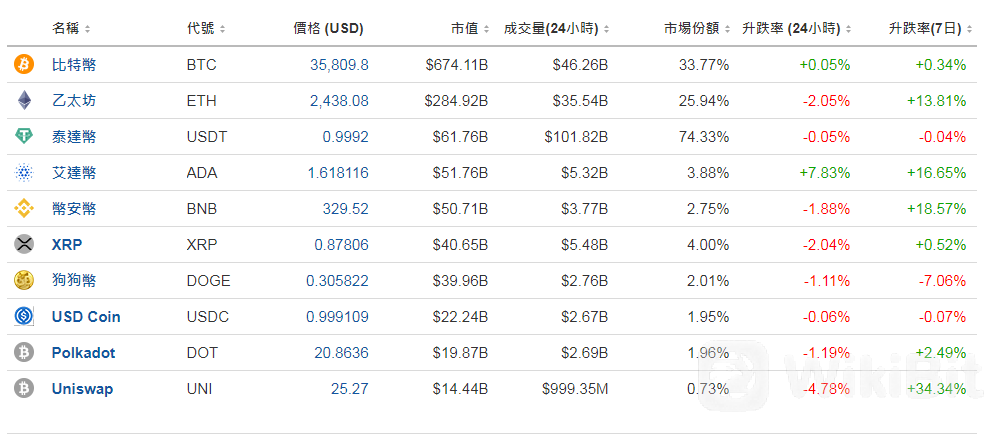This screenshot has height=434, width=1001.
Task: Click the Cardano ADA dotted icon
Action: click(x=24, y=172)
